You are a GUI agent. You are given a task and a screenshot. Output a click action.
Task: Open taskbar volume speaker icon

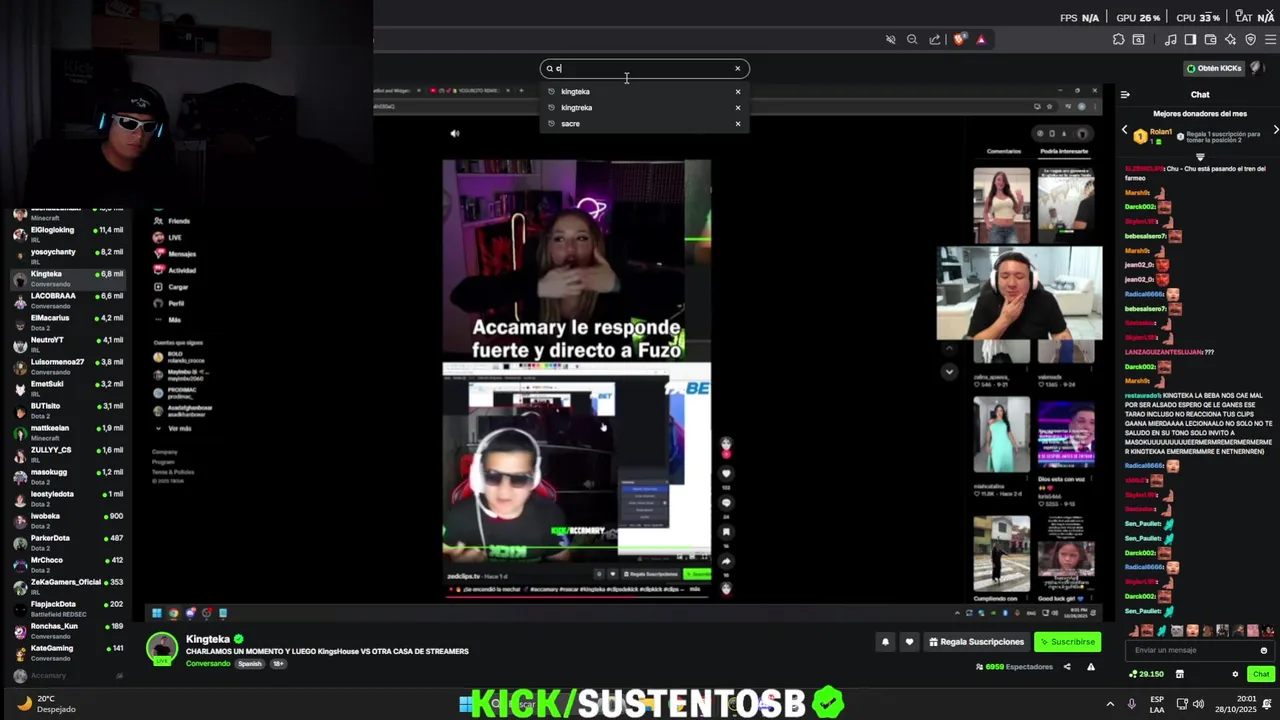pos(1198,704)
